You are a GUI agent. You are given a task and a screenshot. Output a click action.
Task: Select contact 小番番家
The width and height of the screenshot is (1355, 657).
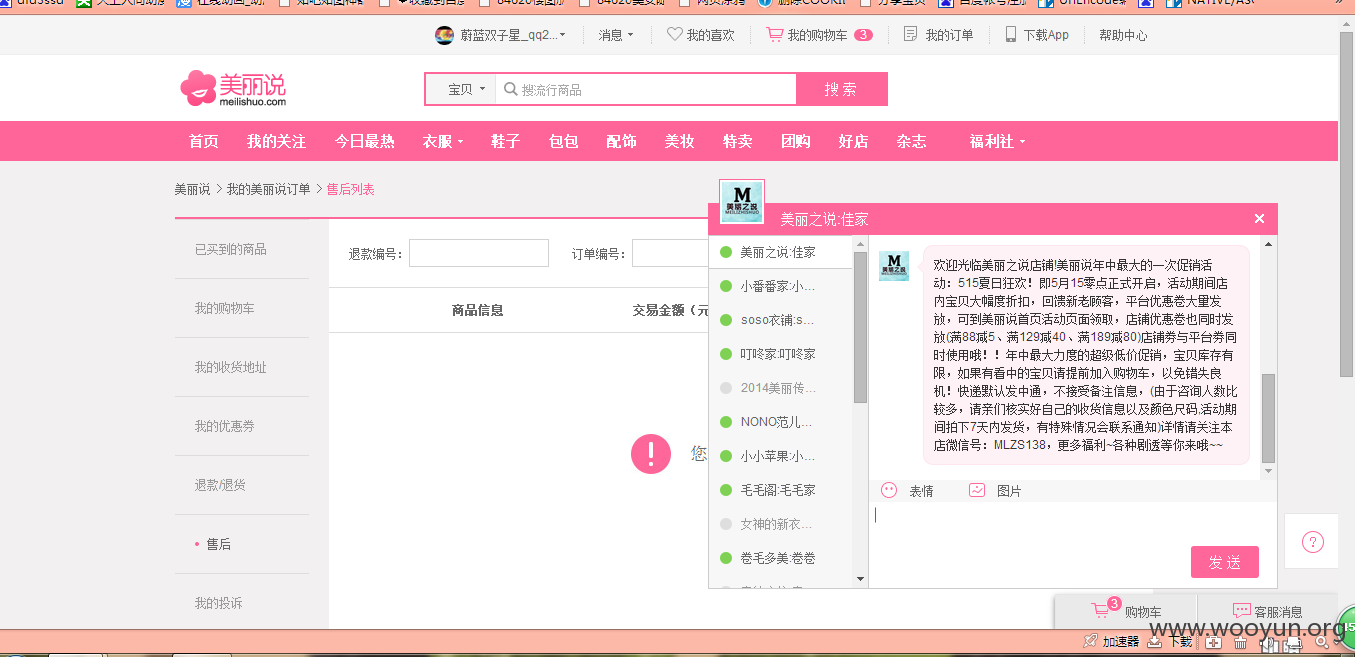(781, 286)
